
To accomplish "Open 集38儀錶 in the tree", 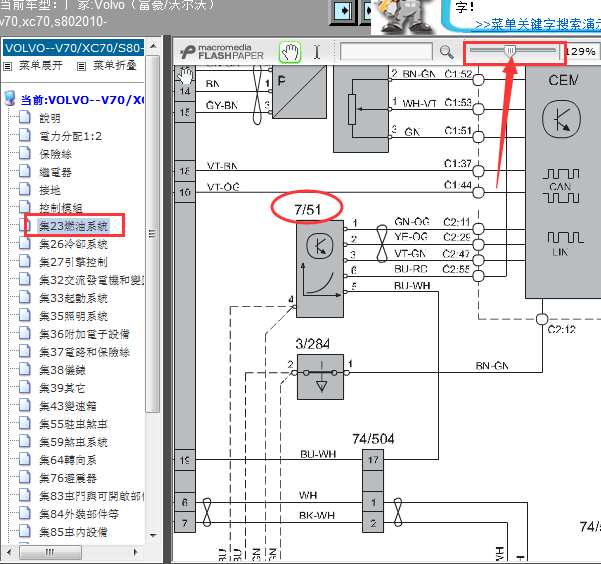I will [x=62, y=370].
